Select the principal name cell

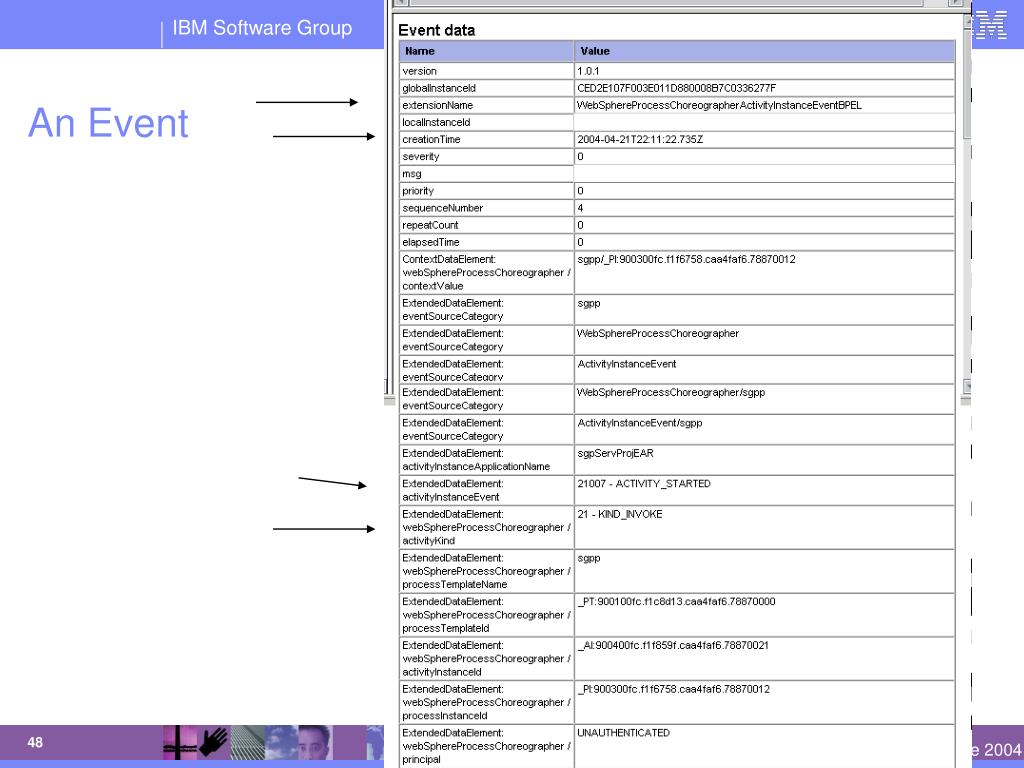coord(487,746)
